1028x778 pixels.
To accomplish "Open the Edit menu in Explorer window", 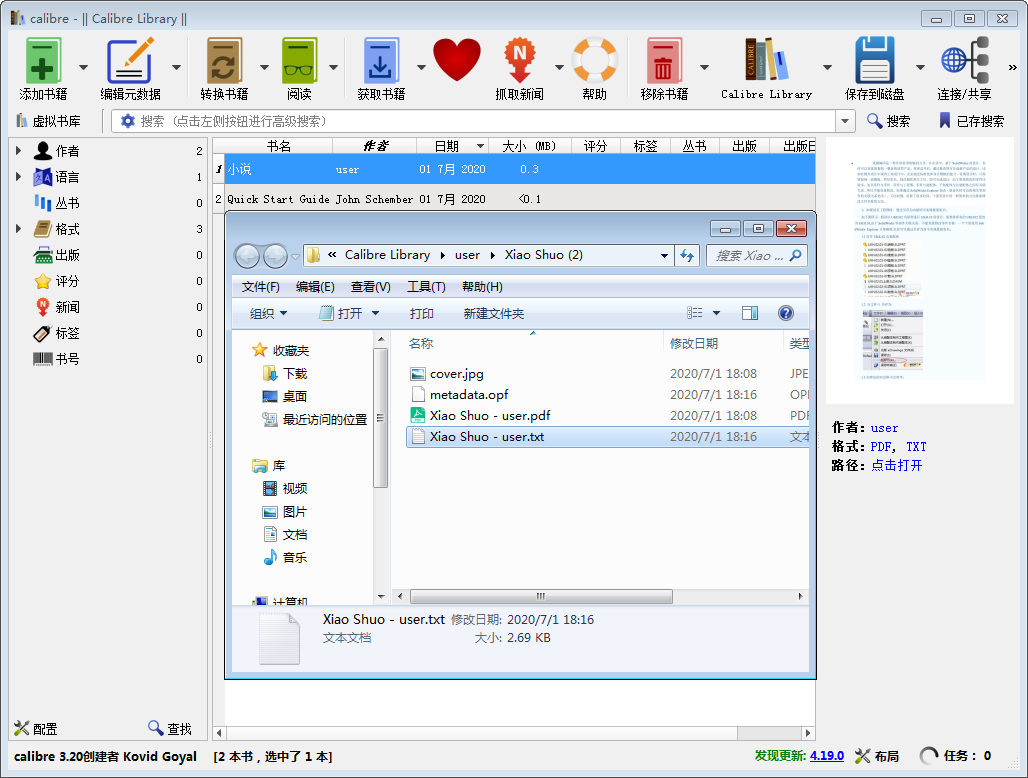I will click(x=315, y=287).
